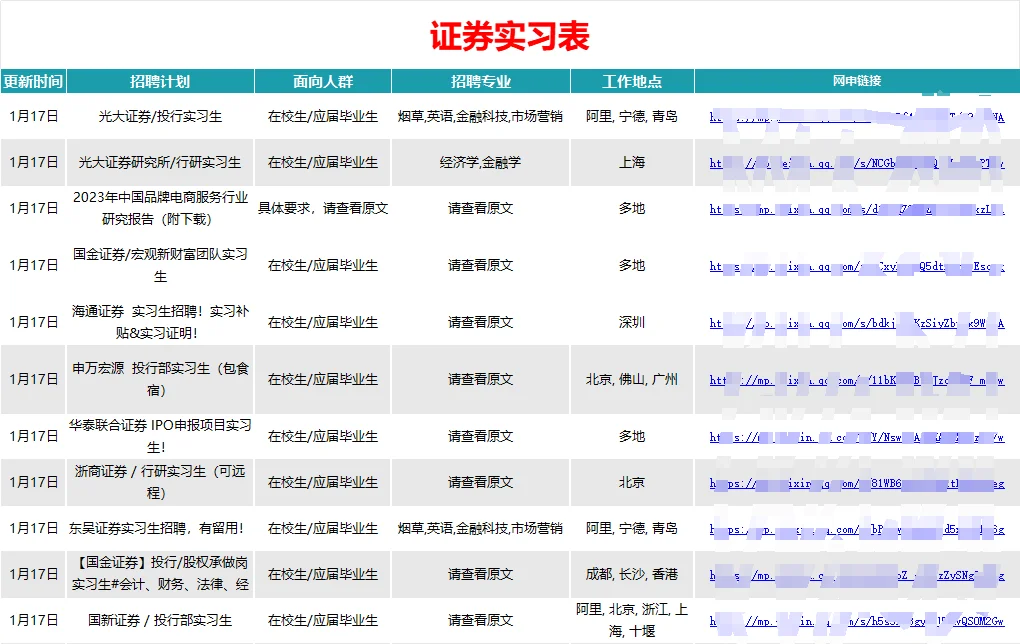Click 1月17日 in the 海通证券 row
This screenshot has height=644, width=1020.
click(x=33, y=322)
